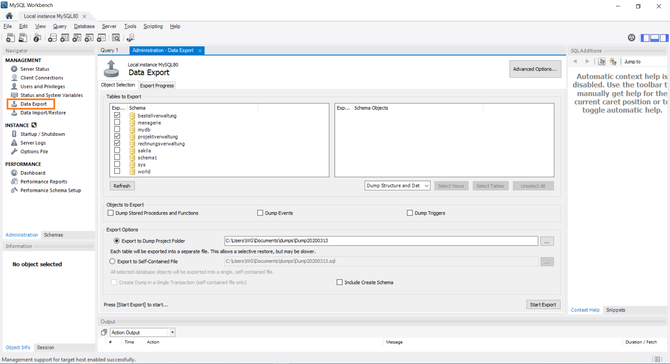Click the dump project folder path field
This screenshot has height=364, width=670.
click(381, 241)
